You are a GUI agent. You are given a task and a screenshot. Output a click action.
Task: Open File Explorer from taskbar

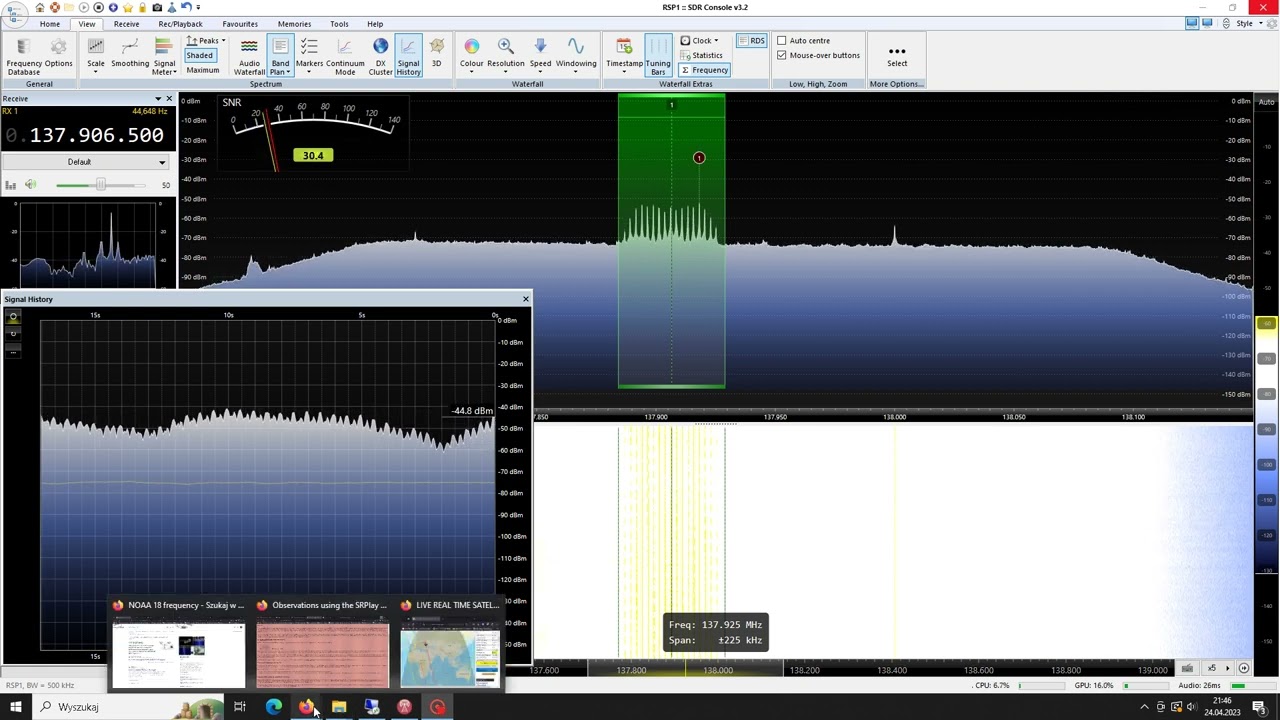(x=339, y=707)
